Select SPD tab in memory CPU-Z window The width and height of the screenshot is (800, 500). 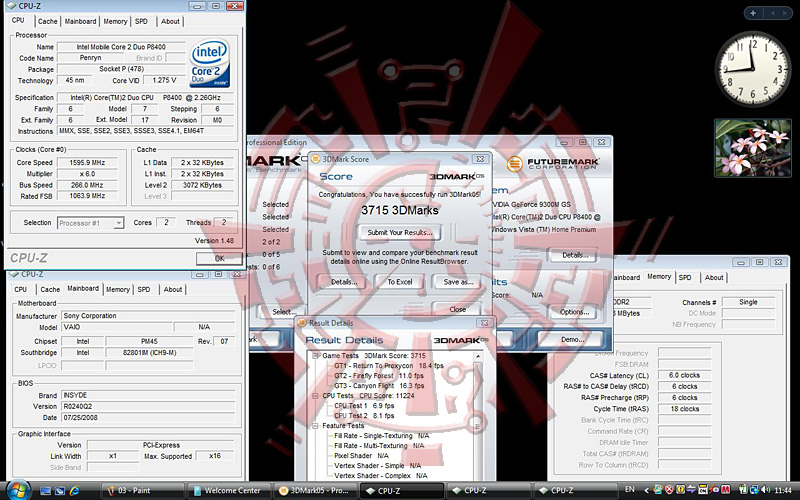click(x=685, y=278)
